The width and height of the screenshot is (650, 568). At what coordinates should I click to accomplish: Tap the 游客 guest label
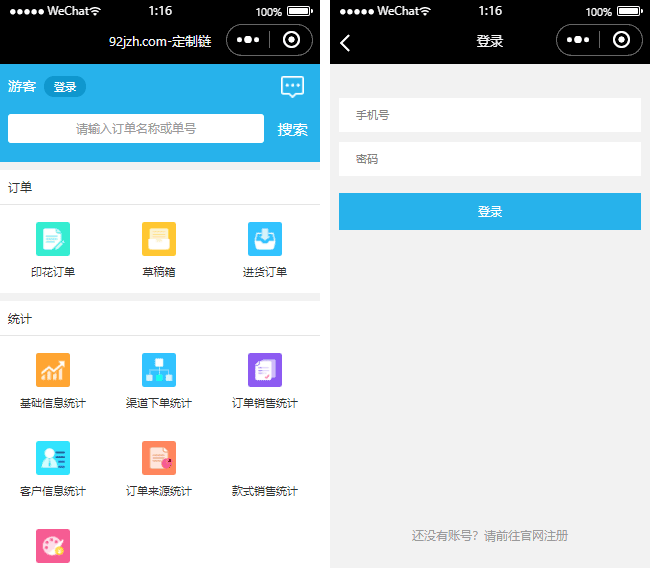[22, 86]
